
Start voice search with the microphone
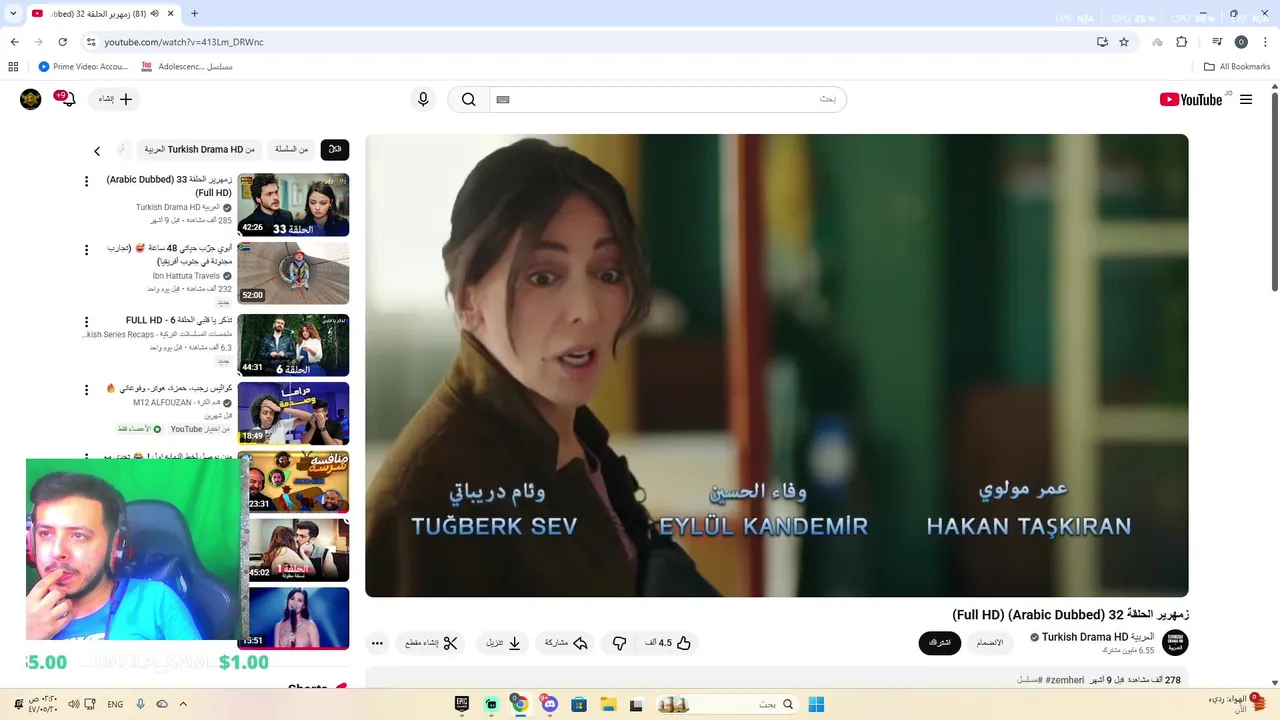coord(423,99)
